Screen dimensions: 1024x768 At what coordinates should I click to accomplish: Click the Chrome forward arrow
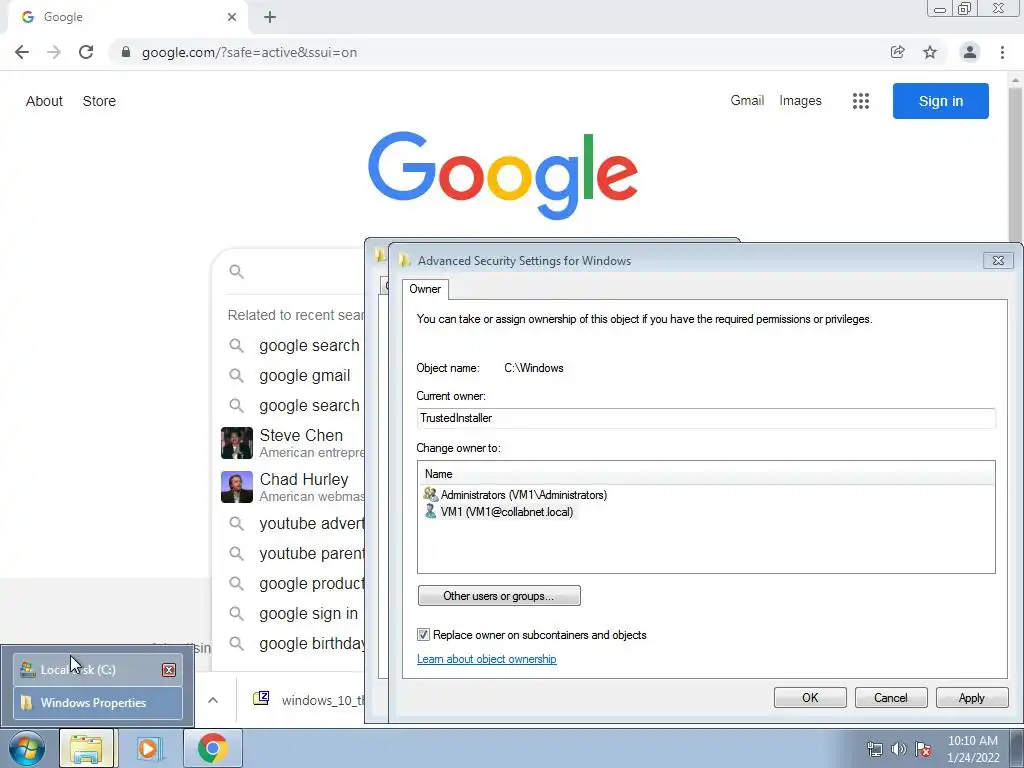point(54,52)
